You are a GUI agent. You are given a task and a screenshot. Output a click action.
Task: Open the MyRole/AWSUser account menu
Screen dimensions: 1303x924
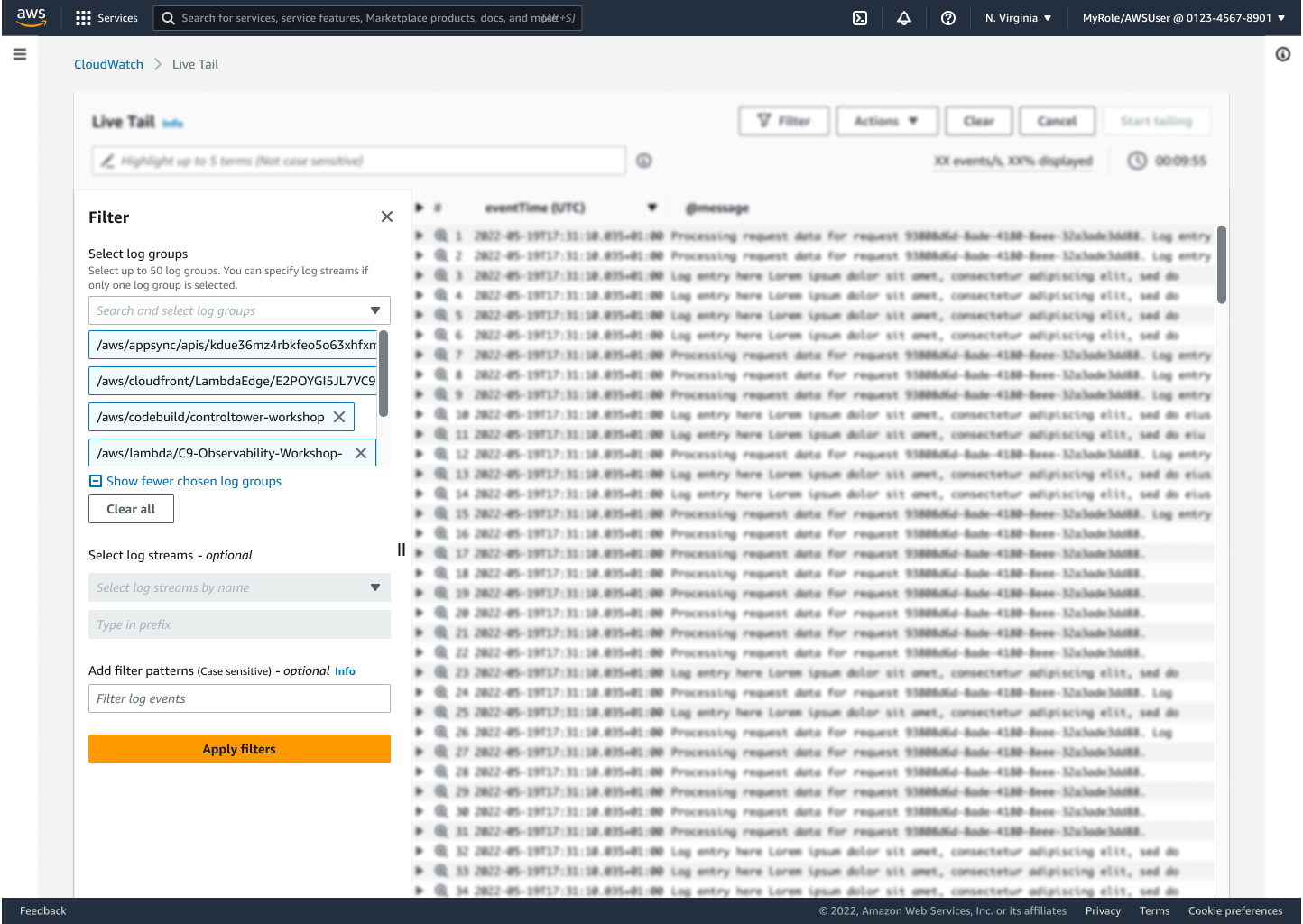click(1184, 18)
